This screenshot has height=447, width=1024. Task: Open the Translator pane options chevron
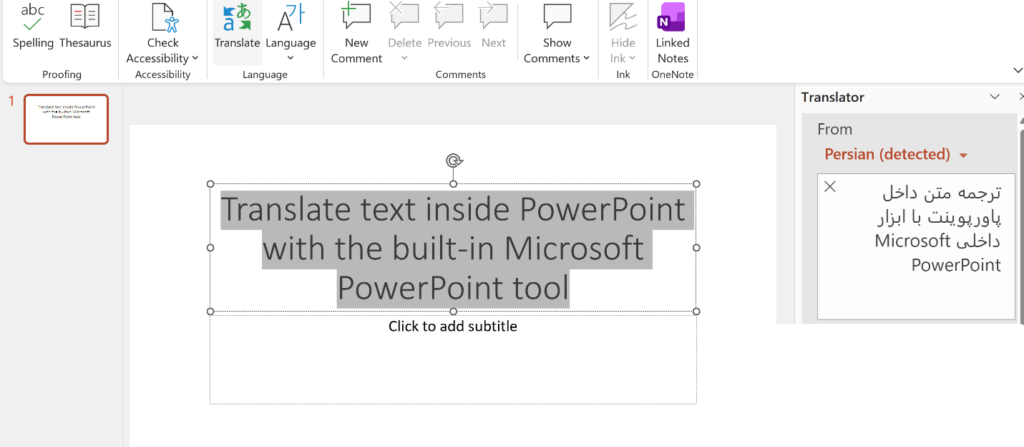995,97
